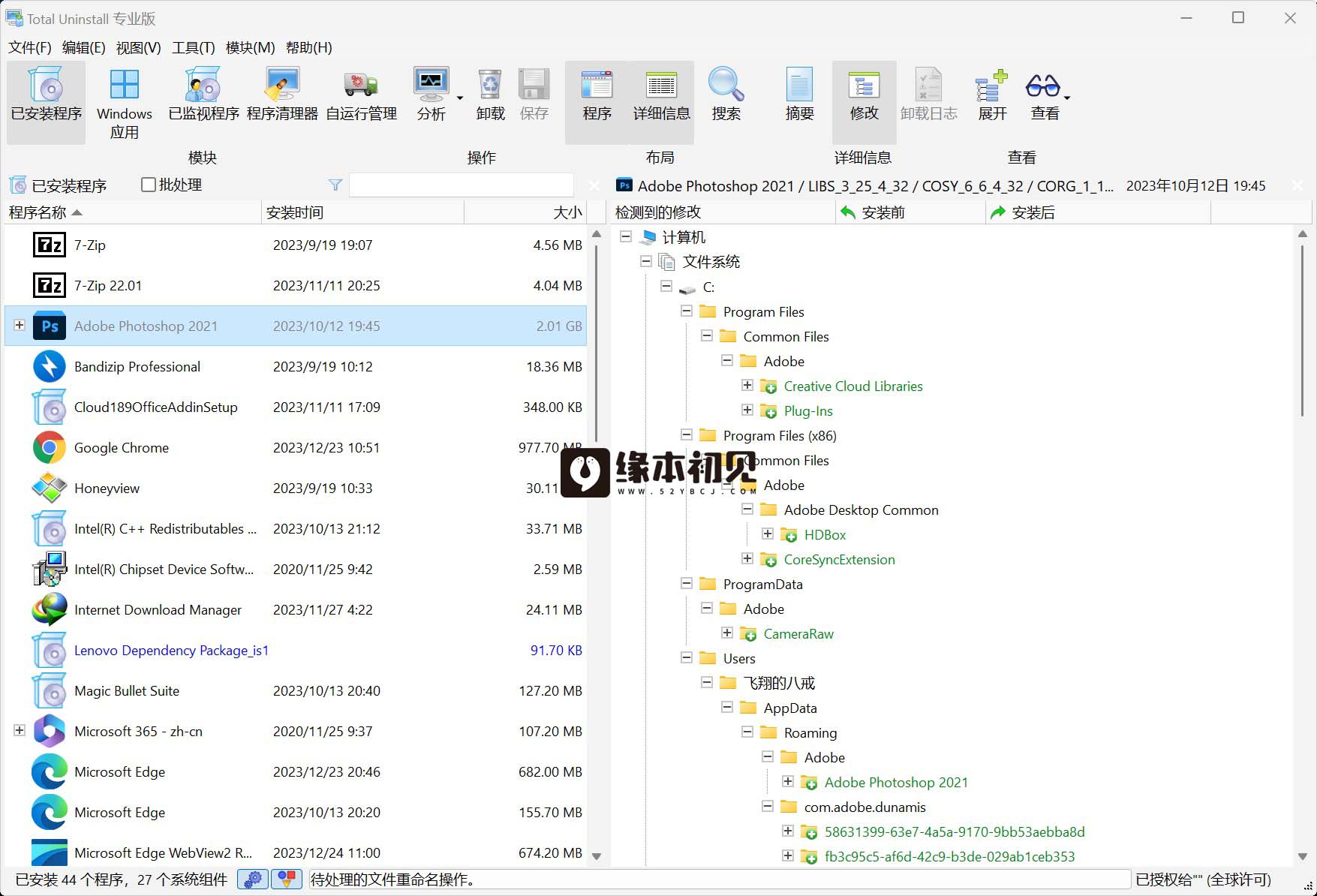
Task: Open the 卸载日志 view
Action: point(928,95)
